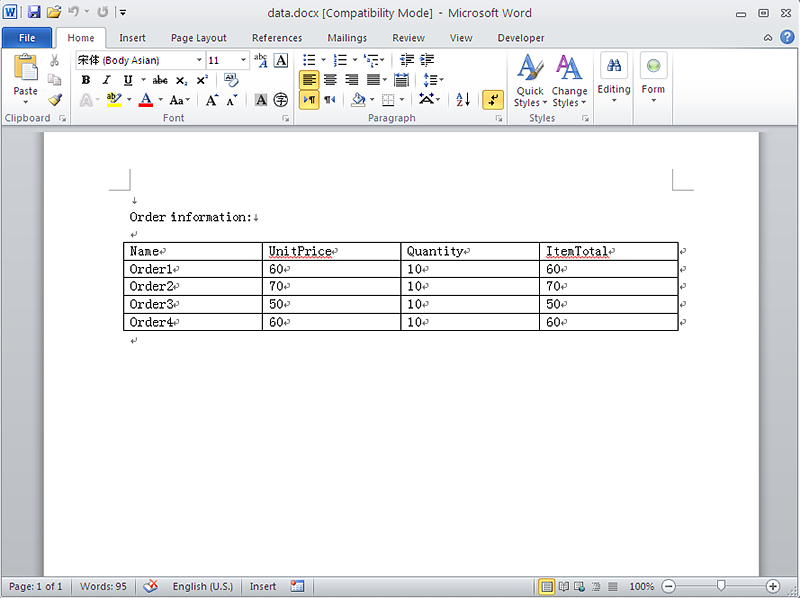
Task: Toggle Right-to-Left text direction
Action: click(x=330, y=100)
